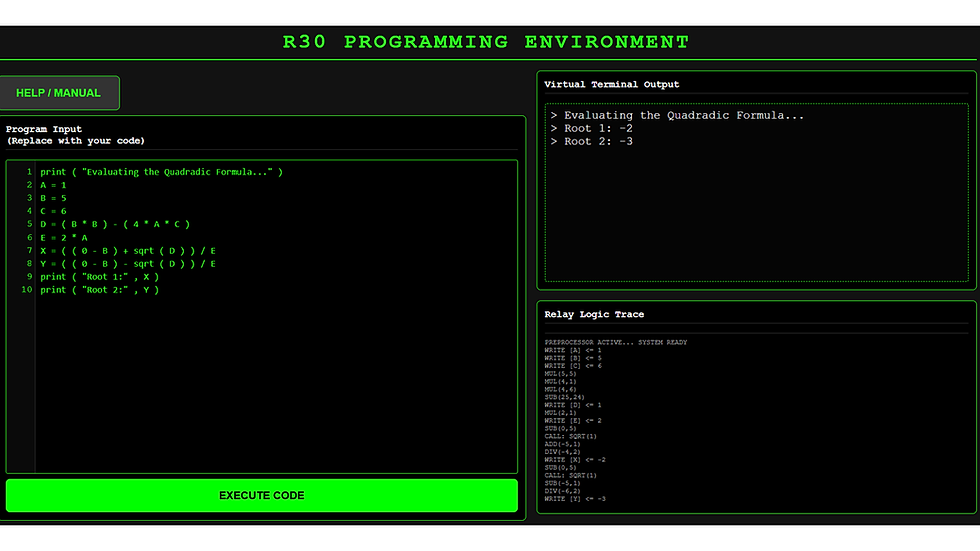This screenshot has height=551, width=980.
Task: Click trace line "WRITE [C] <= 6"
Action: pos(572,366)
